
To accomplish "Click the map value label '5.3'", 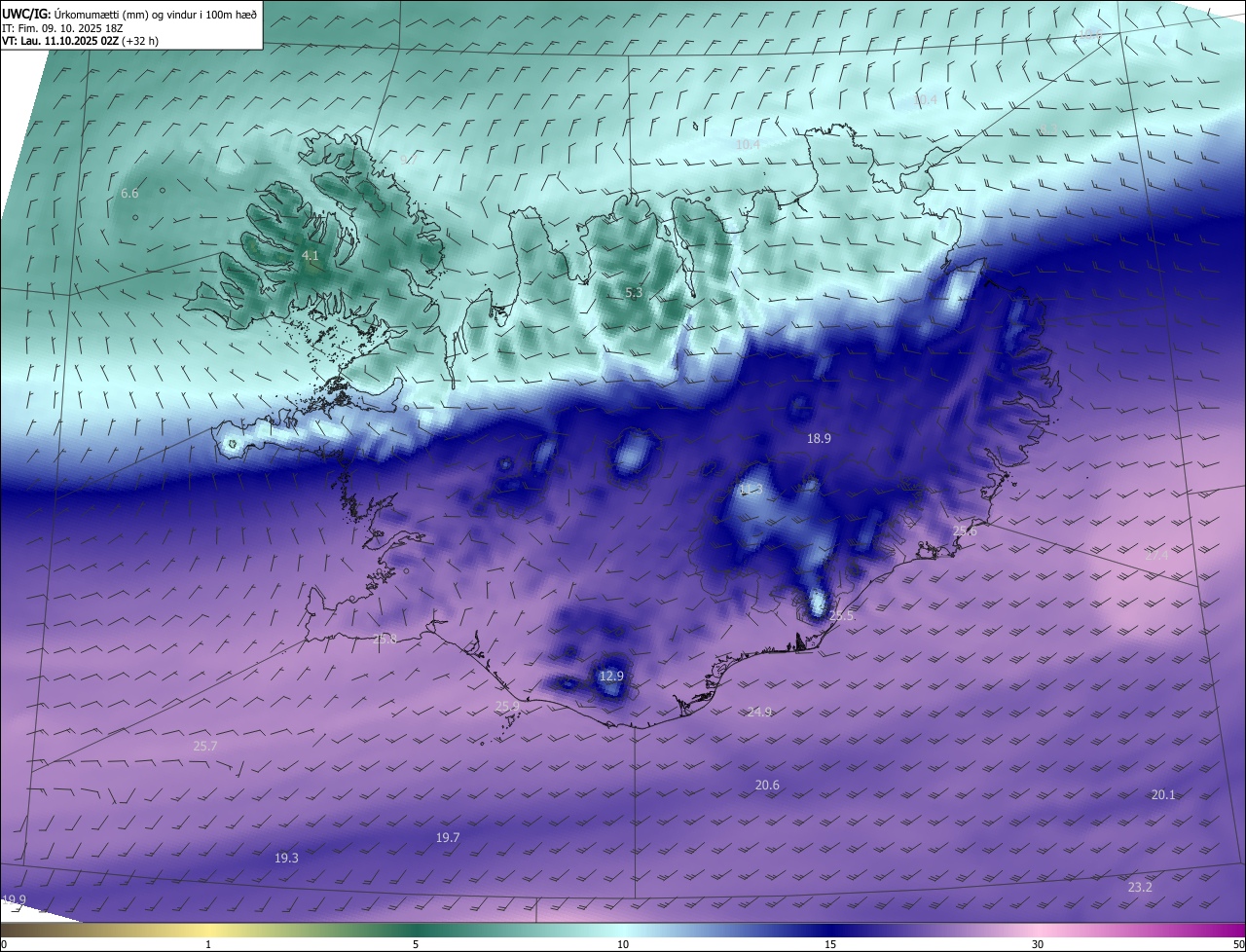I will (634, 292).
